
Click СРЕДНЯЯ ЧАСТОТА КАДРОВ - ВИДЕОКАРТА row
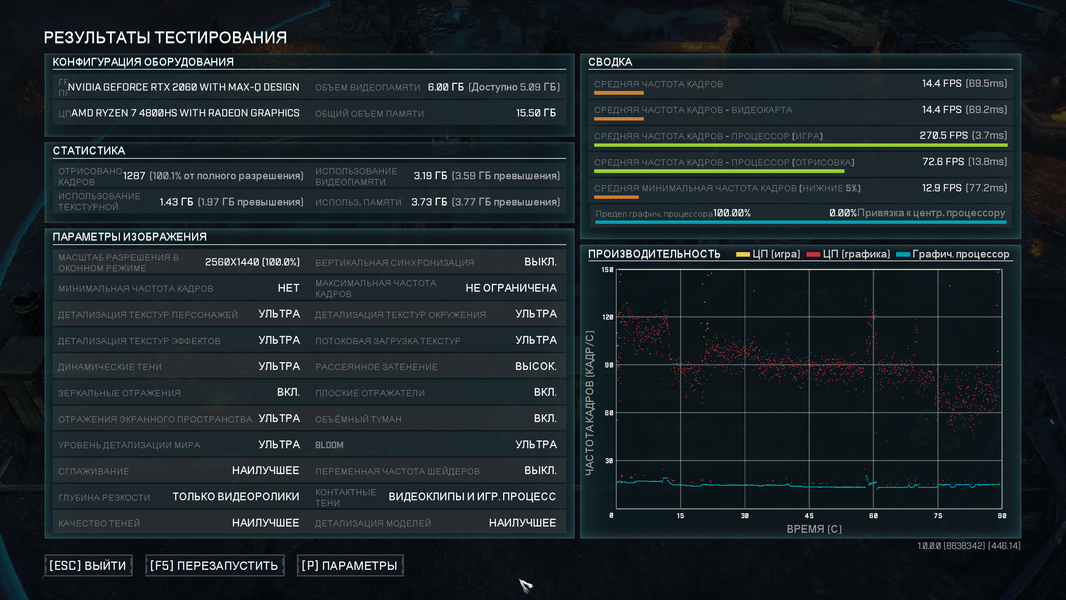pos(800,110)
